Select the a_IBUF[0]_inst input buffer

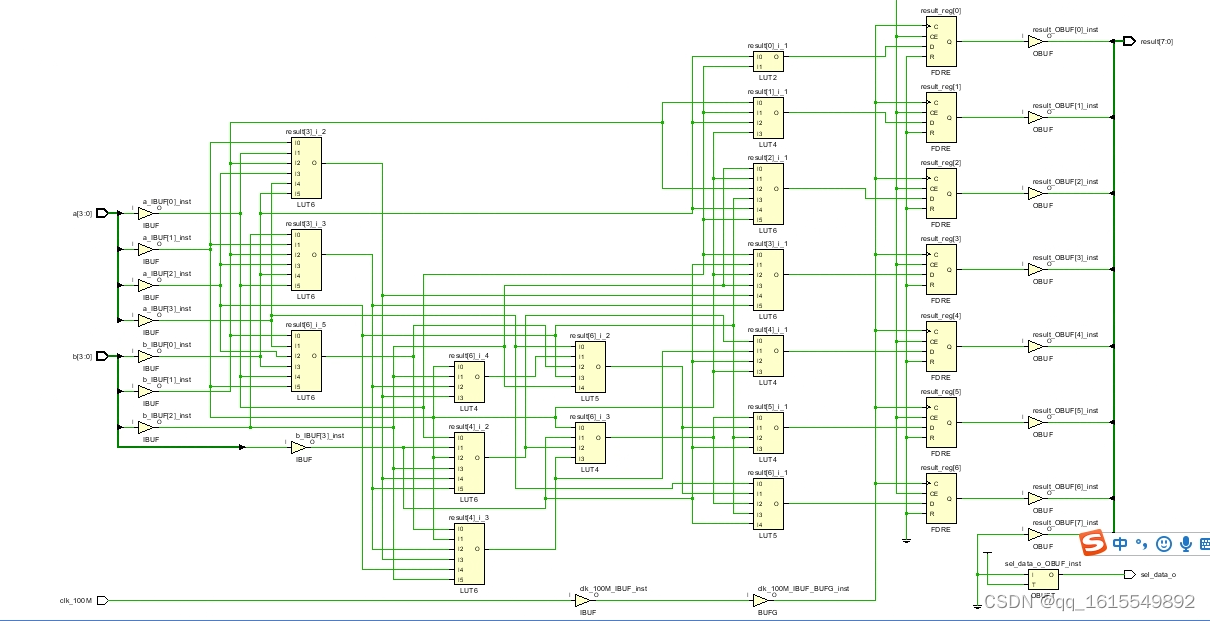[145, 213]
